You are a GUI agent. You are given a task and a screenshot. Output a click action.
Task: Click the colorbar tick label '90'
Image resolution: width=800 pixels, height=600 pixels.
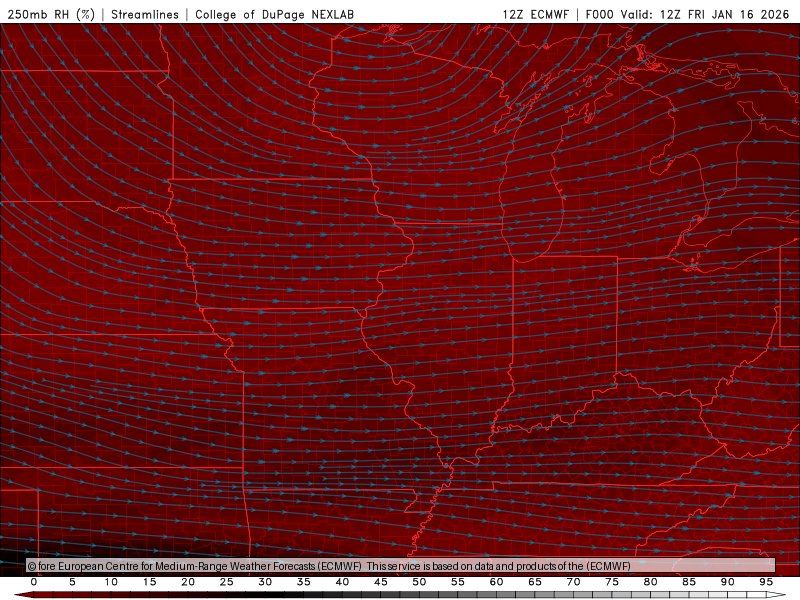tap(727, 582)
